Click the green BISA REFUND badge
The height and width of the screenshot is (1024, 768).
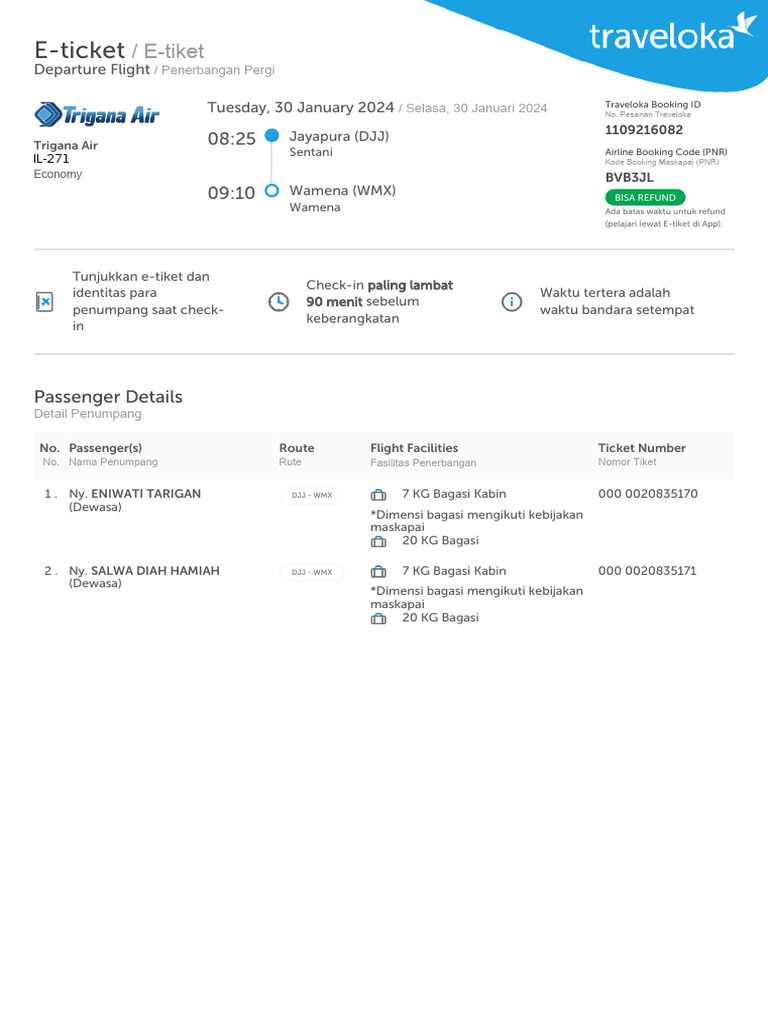click(x=645, y=198)
